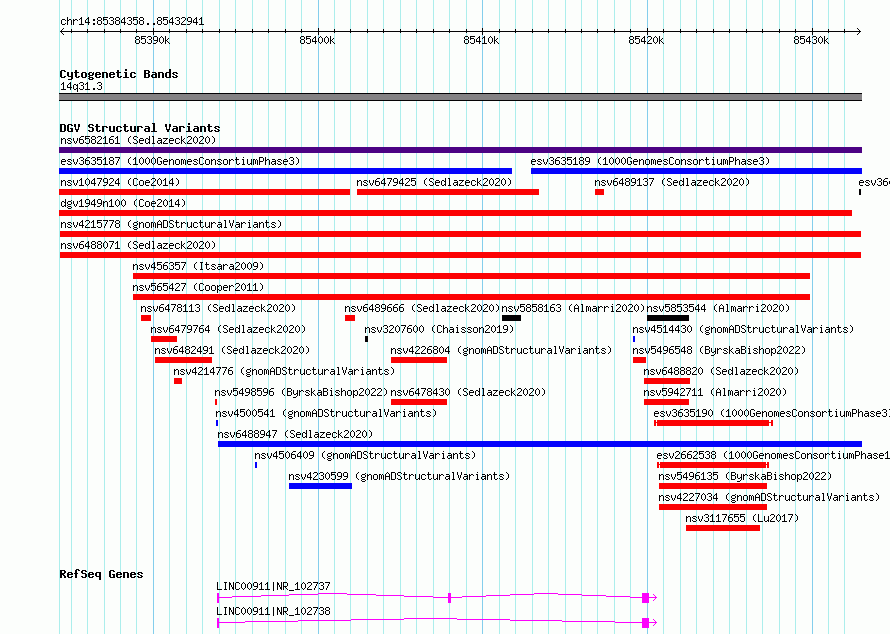Open nsv4500541 (gnomADStructuralVariants) label

[x=326, y=413]
